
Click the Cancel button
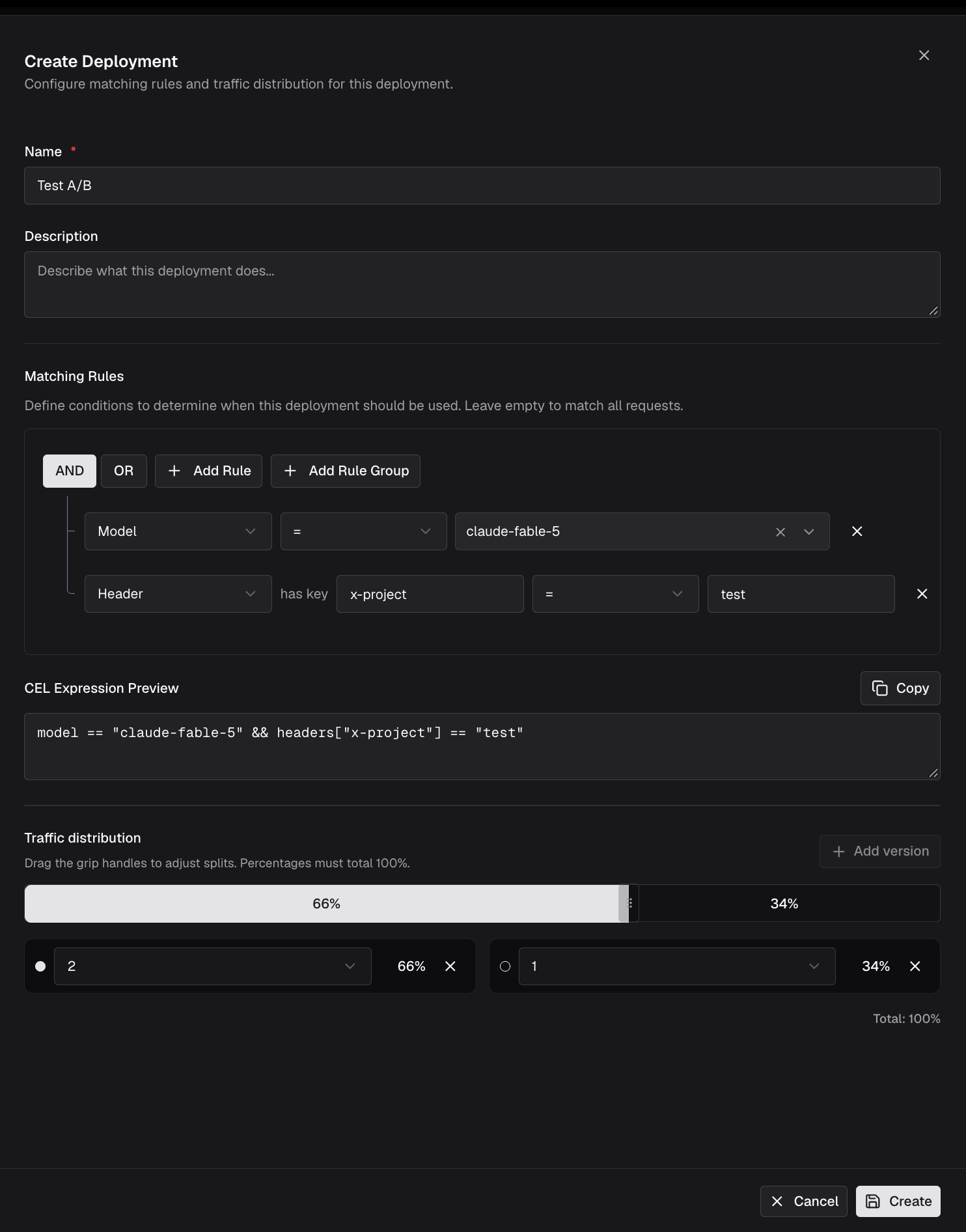point(804,1201)
